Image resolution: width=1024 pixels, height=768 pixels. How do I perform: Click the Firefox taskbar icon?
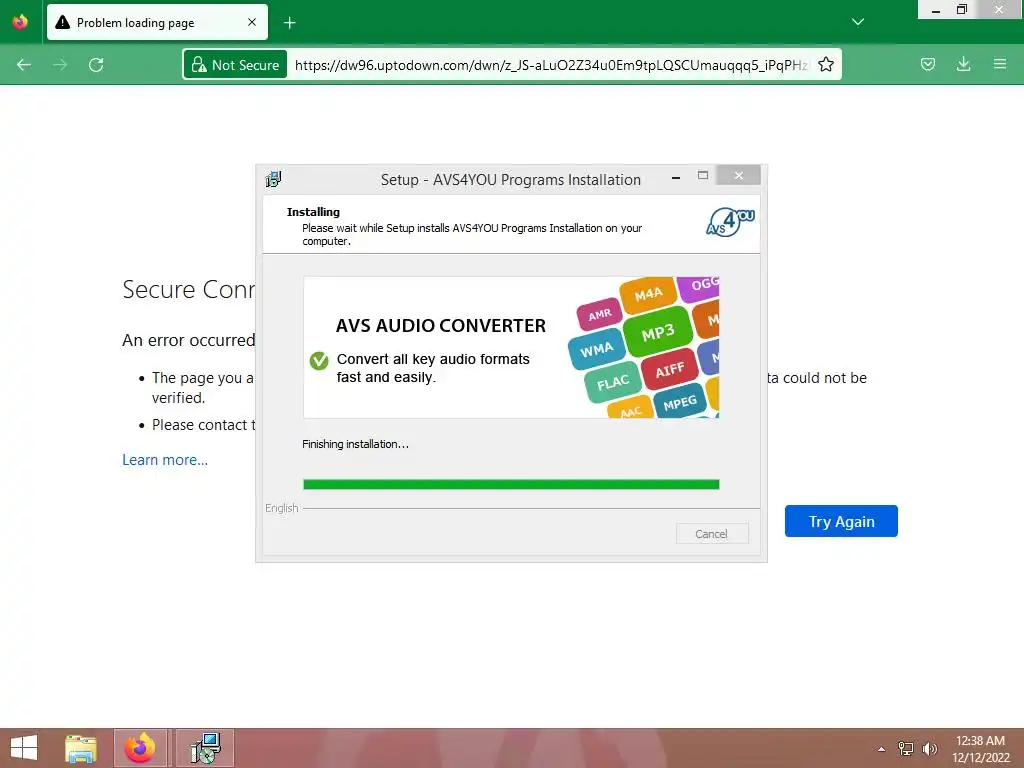coord(140,748)
